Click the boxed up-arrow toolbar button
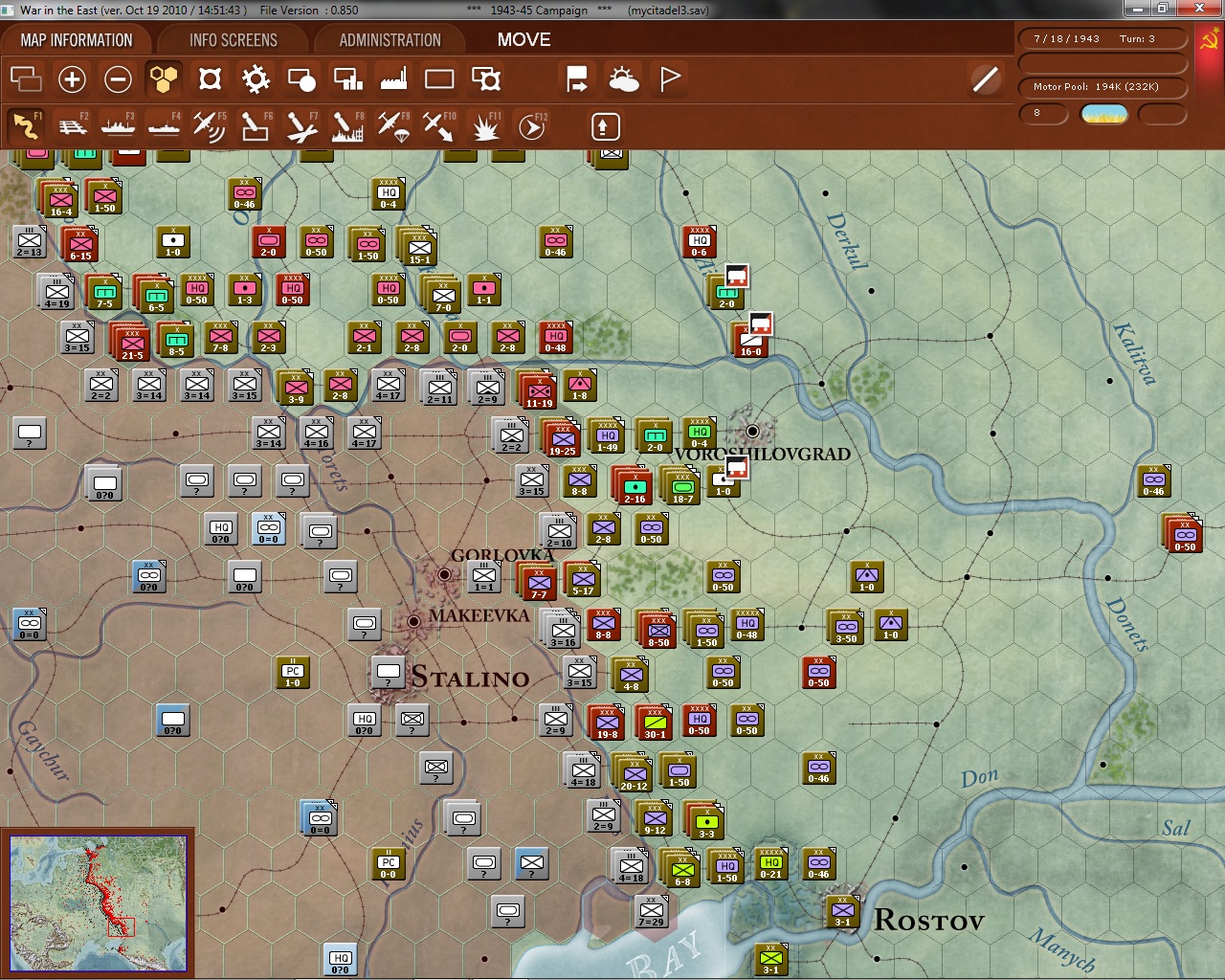The height and width of the screenshot is (980, 1225). pos(605,126)
